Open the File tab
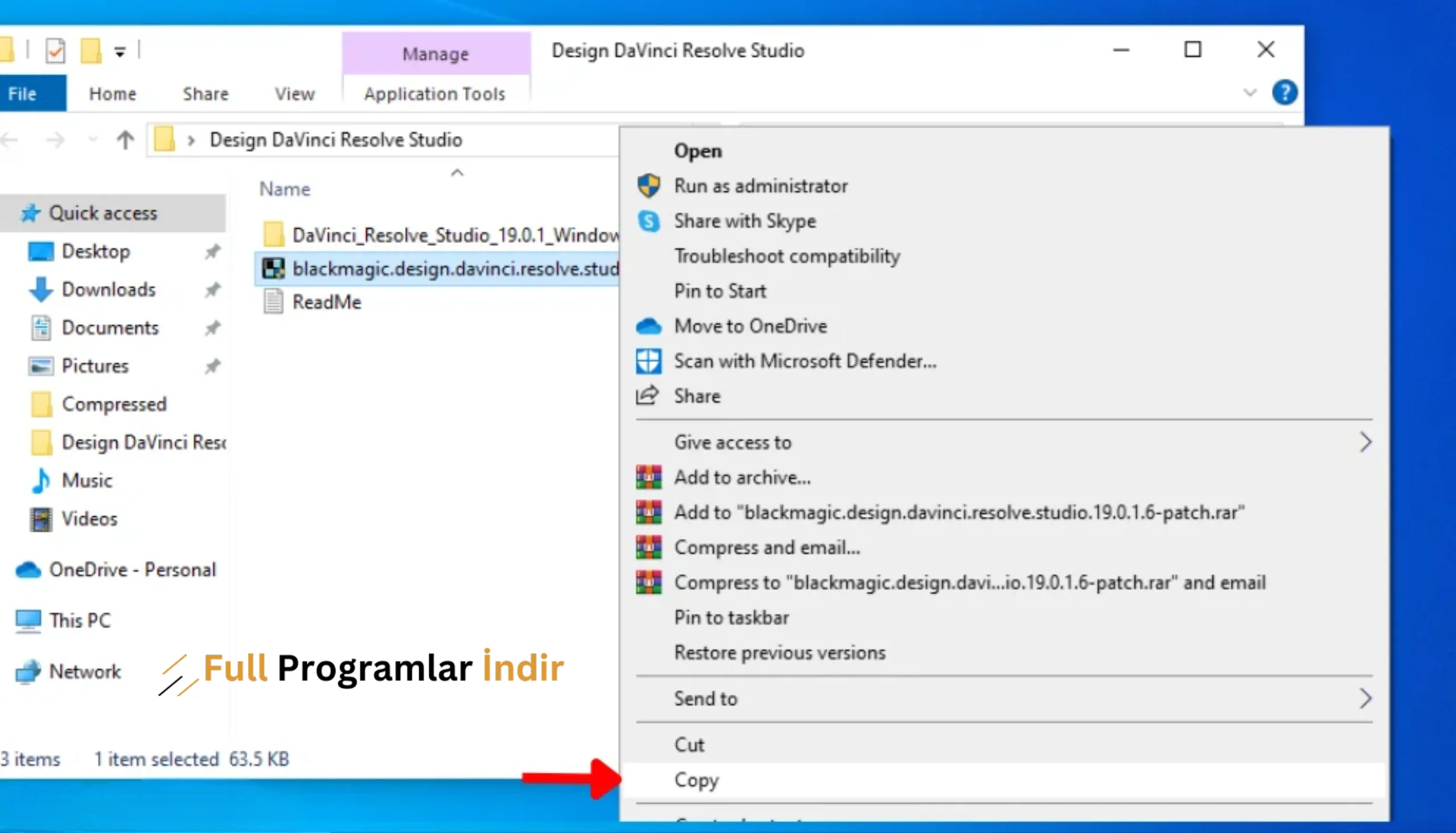Image resolution: width=1456 pixels, height=833 pixels. point(32,93)
